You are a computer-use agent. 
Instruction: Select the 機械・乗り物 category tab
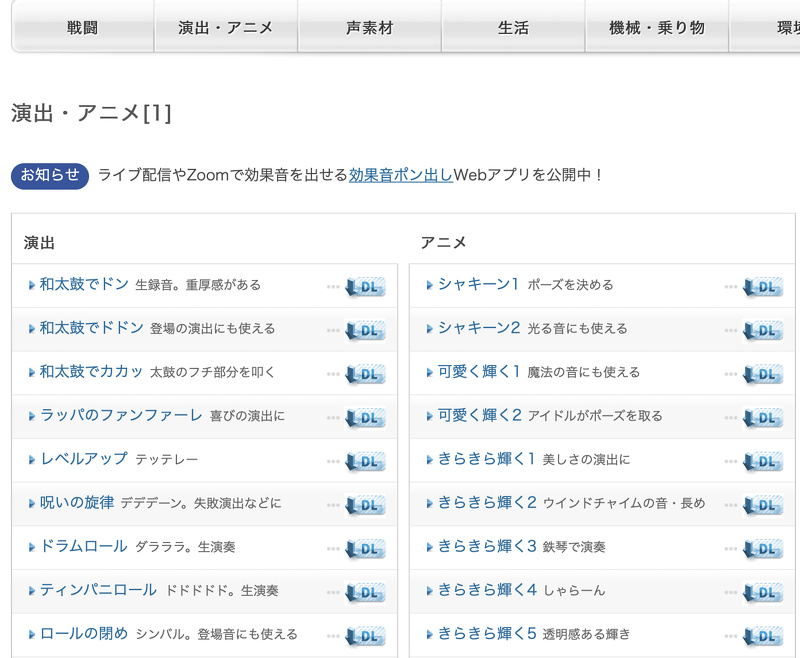pos(656,28)
